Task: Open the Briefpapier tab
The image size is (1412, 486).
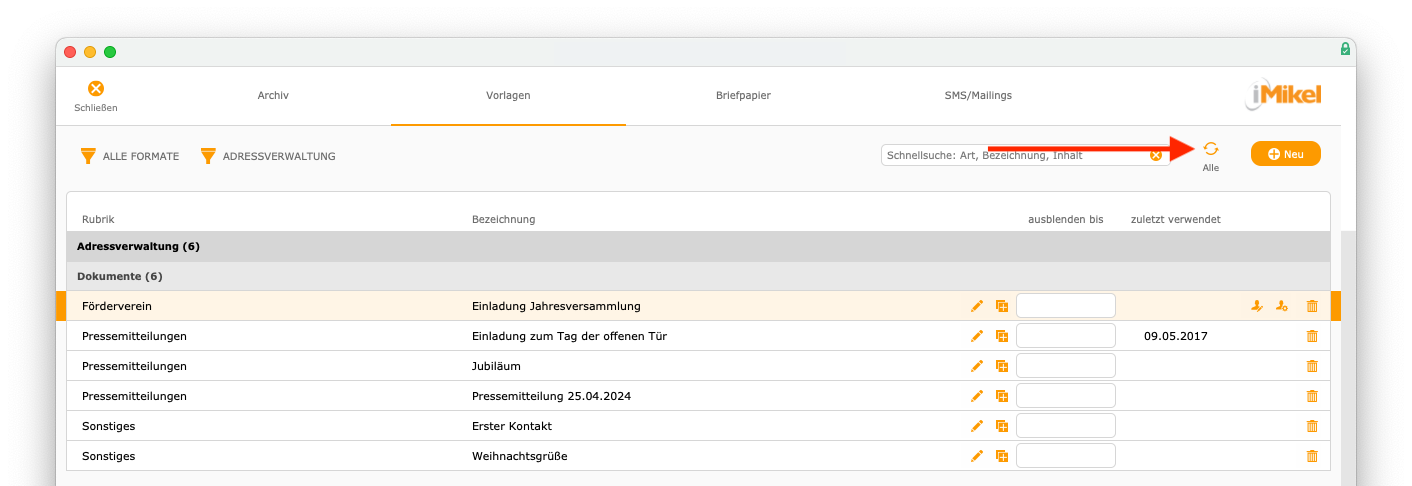Action: [x=743, y=96]
